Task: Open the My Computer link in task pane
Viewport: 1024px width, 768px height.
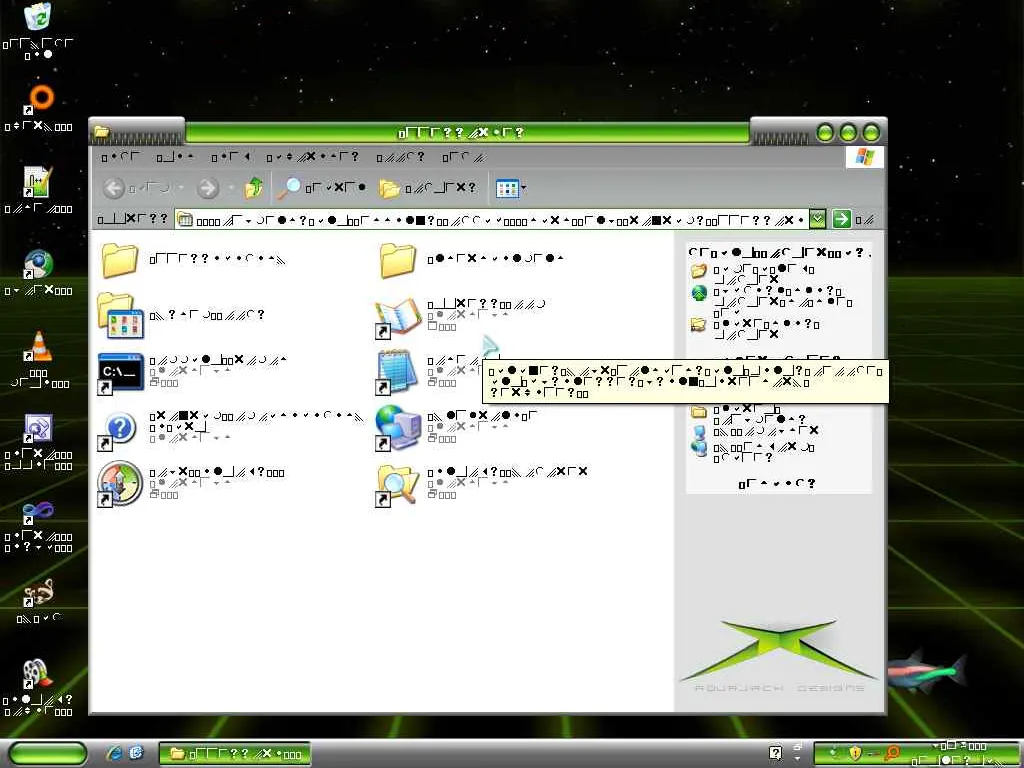Action: click(756, 431)
